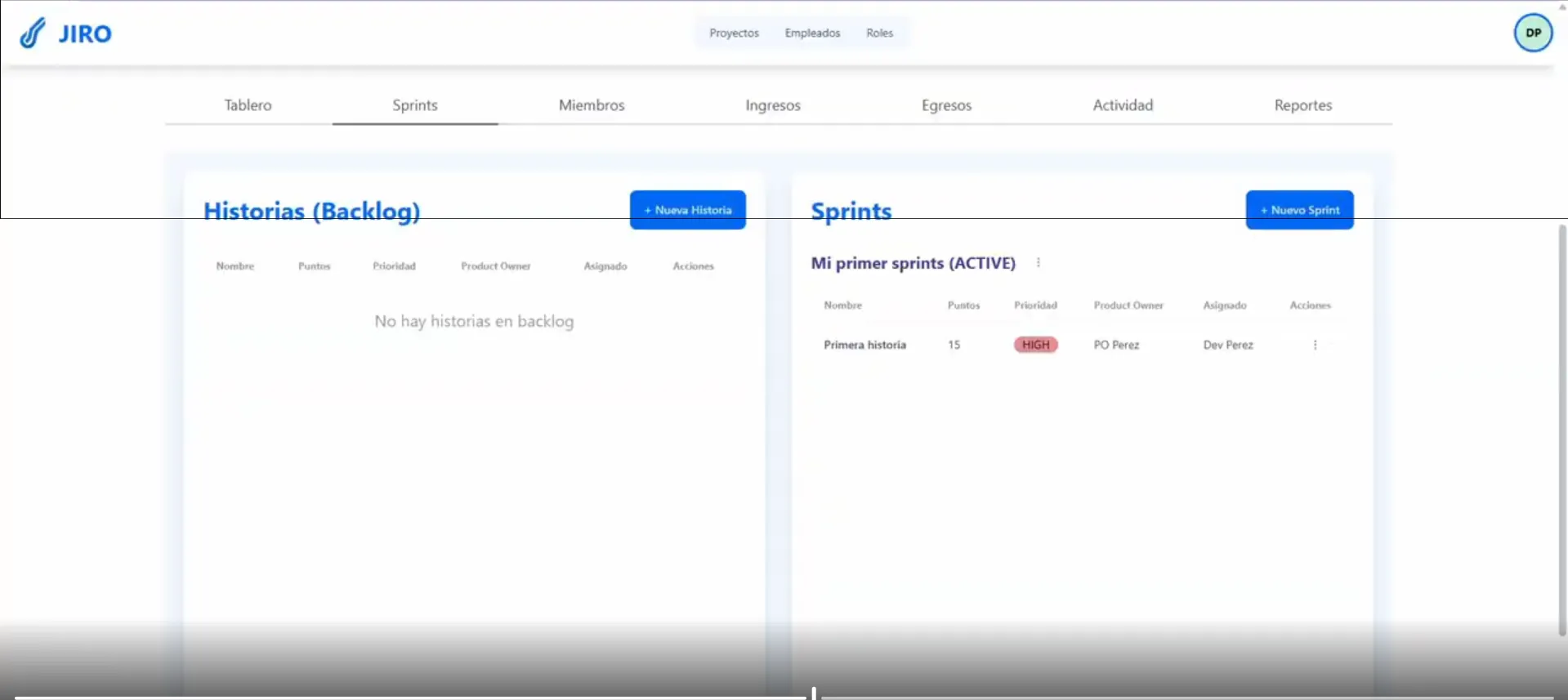
Task: View the Actividad tab
Action: 1123,105
